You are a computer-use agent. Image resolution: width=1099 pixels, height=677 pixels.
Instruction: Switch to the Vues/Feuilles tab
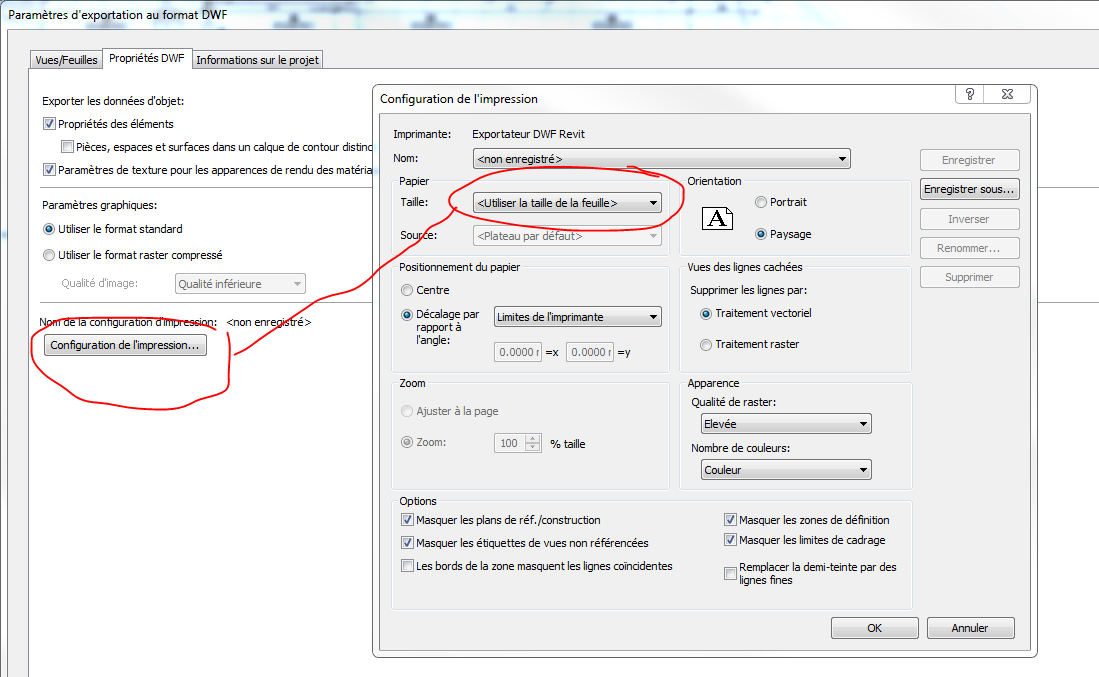pos(66,60)
